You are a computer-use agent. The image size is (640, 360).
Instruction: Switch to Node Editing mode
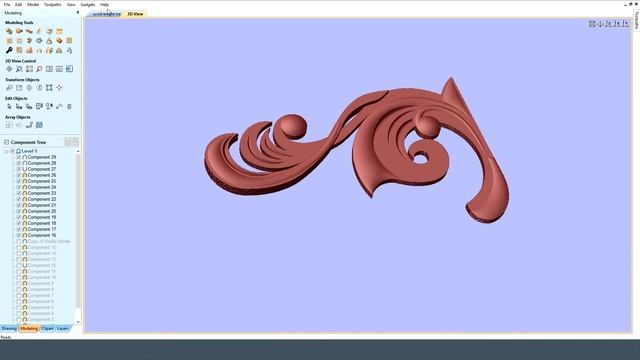tap(19, 107)
